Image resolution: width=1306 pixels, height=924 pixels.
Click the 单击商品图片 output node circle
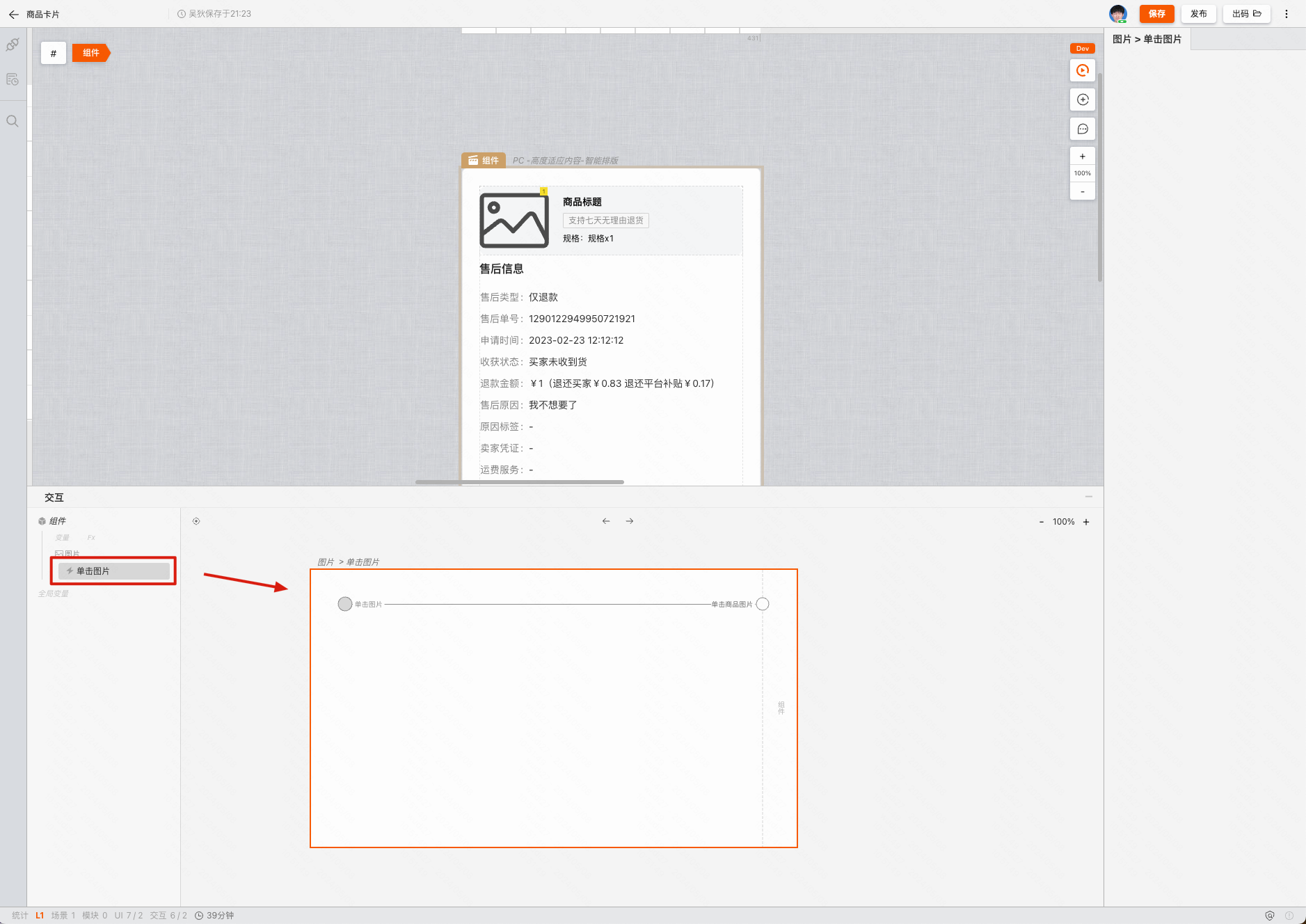click(763, 604)
